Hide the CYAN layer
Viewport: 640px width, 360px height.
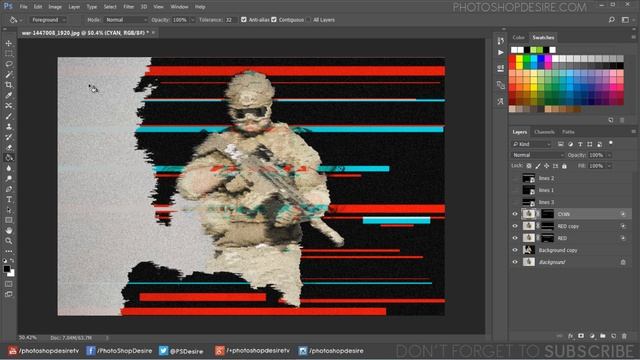(x=515, y=214)
